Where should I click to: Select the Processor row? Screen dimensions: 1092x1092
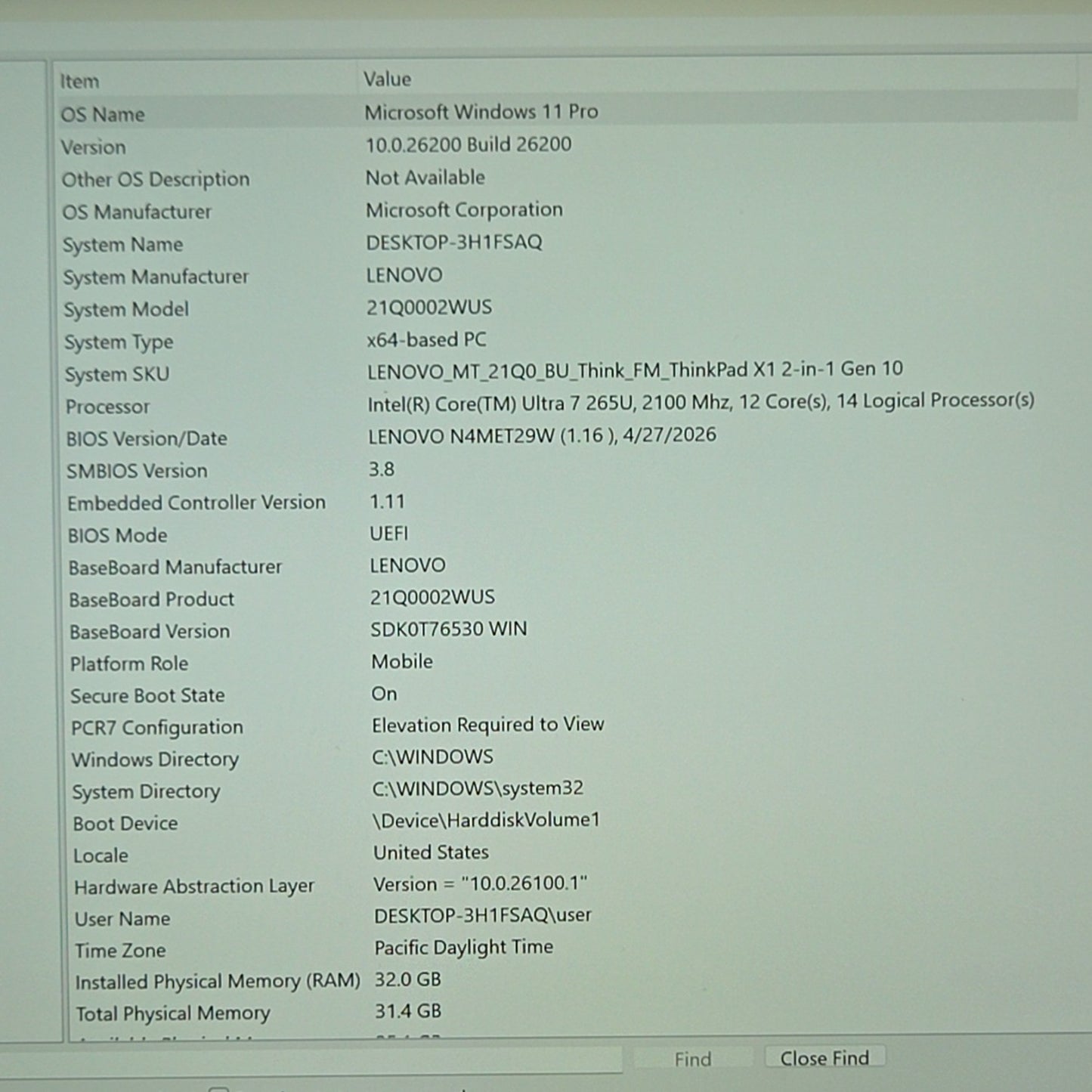(568, 404)
